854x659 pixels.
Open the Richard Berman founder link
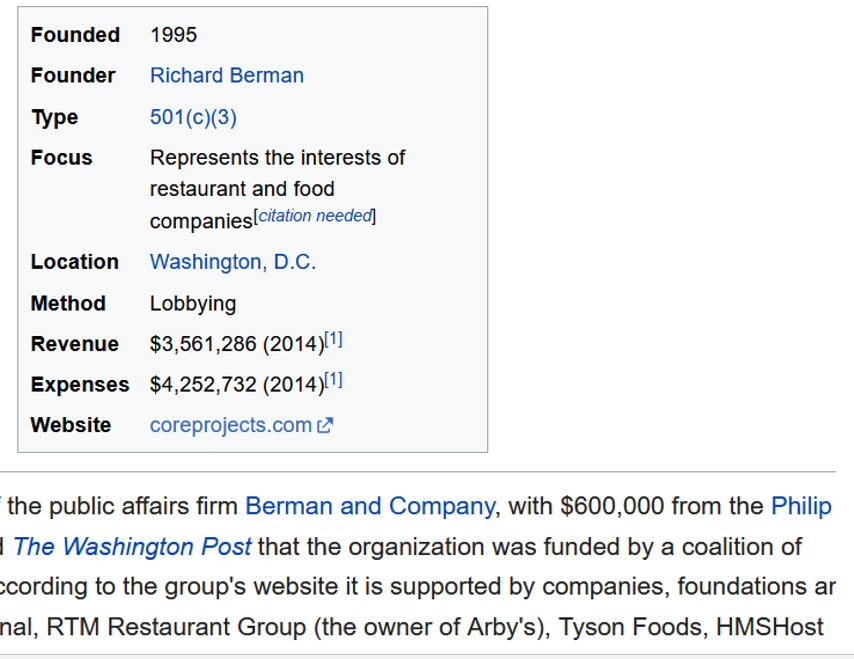point(226,76)
